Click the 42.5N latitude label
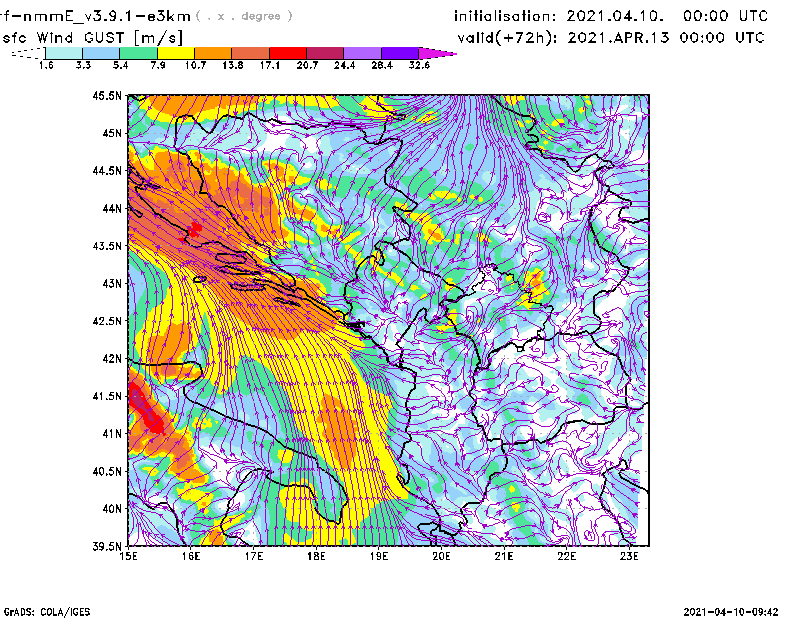Screen dimensions: 800x618 click(107, 321)
